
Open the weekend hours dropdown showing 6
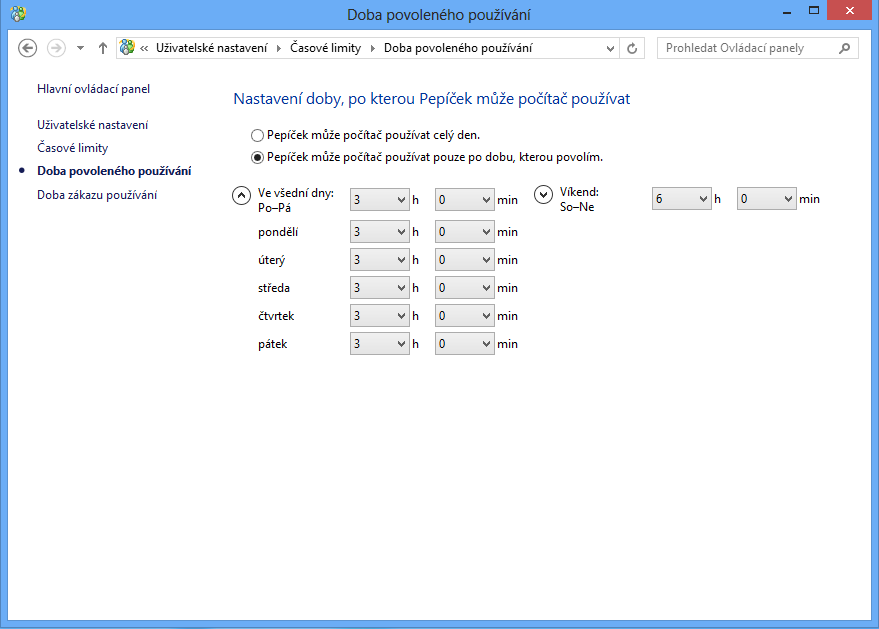tap(681, 199)
